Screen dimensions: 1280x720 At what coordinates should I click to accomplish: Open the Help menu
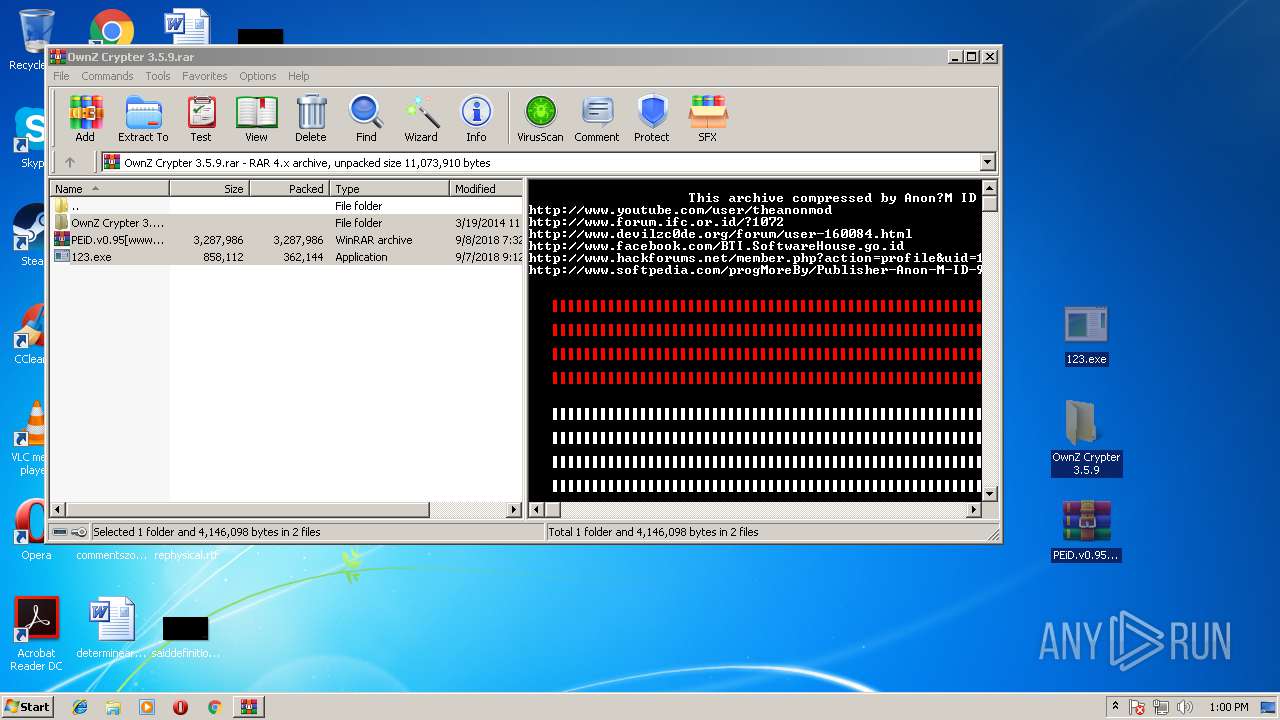[298, 76]
